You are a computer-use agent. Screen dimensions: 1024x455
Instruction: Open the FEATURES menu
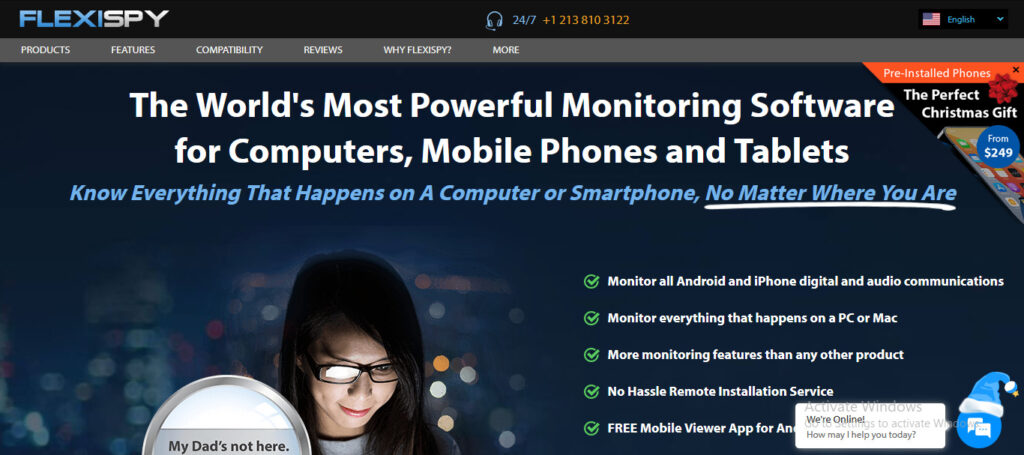coord(133,50)
